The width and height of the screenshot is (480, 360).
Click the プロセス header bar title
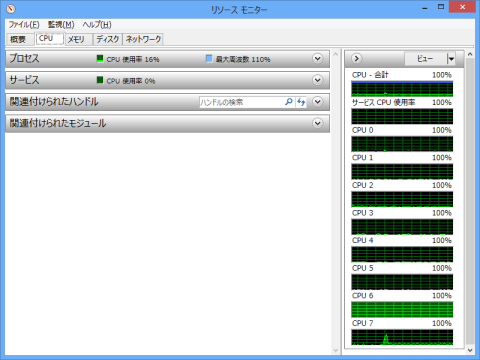click(24, 58)
